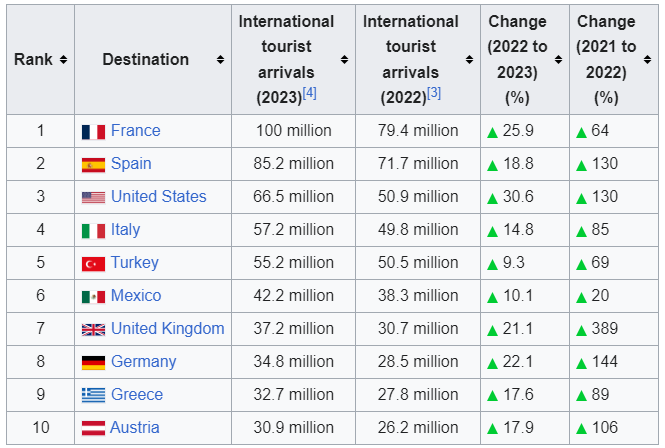Click the United Kingdom flag icon
Screen dimensions: 665x448
(93, 329)
